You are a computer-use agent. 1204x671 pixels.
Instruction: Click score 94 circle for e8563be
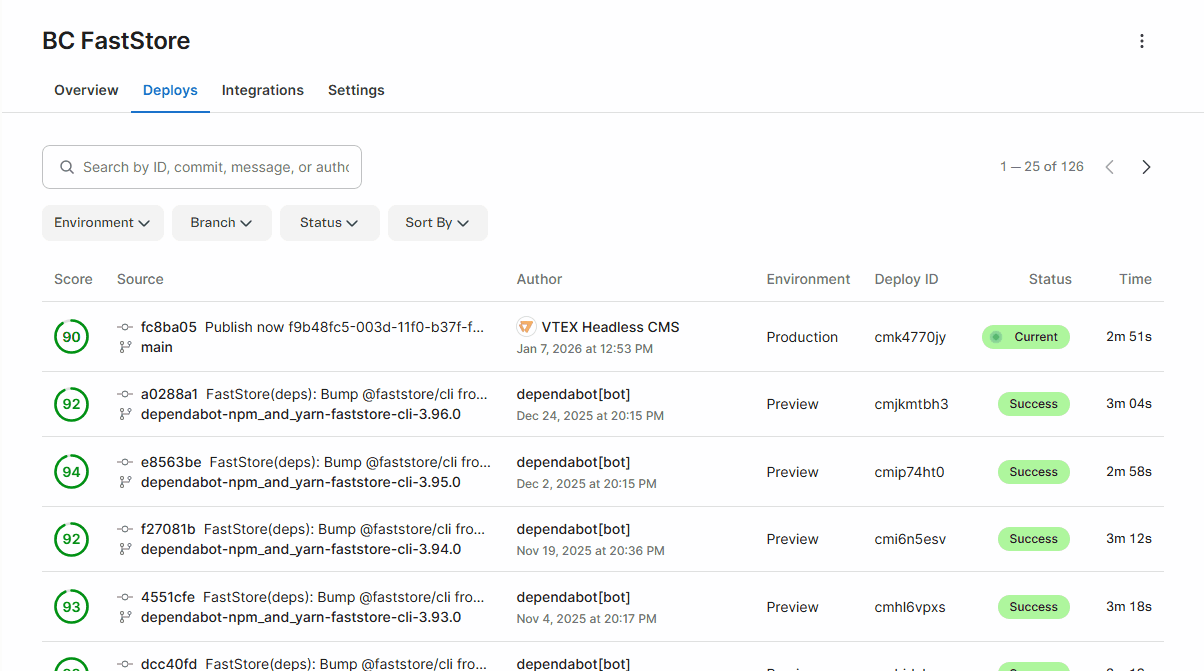[71, 472]
